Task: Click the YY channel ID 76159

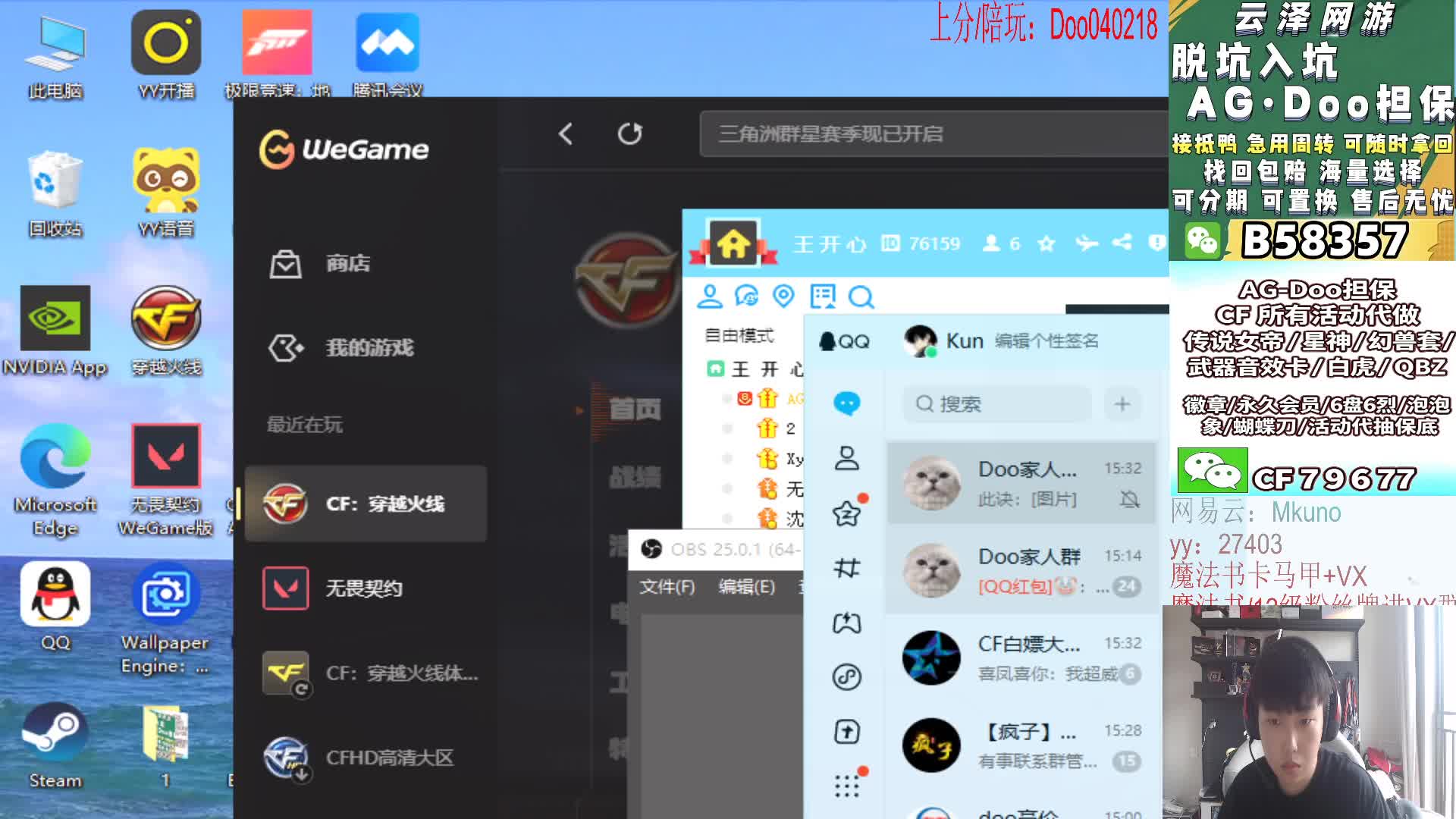Action: [x=921, y=243]
